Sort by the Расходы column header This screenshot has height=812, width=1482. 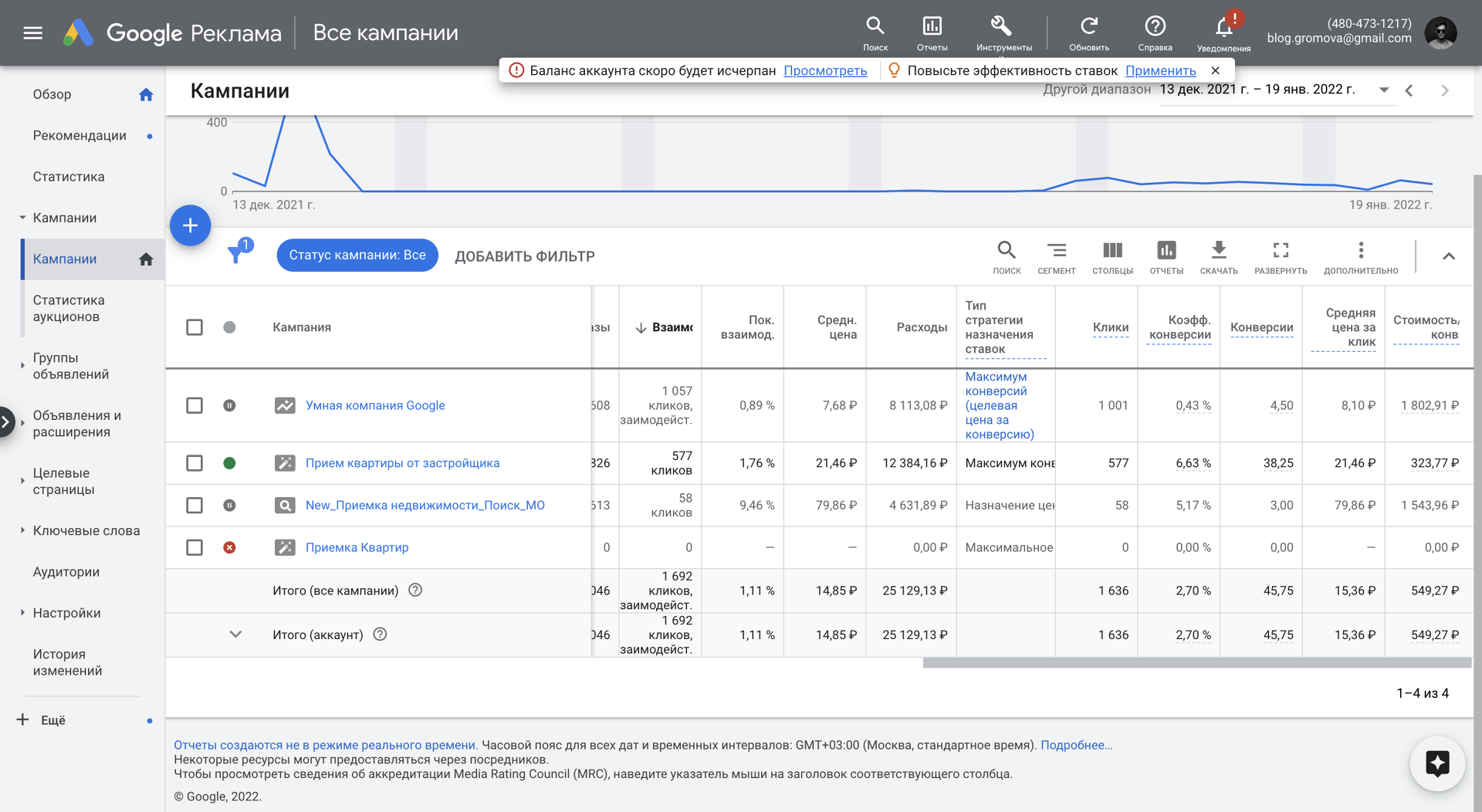point(922,327)
